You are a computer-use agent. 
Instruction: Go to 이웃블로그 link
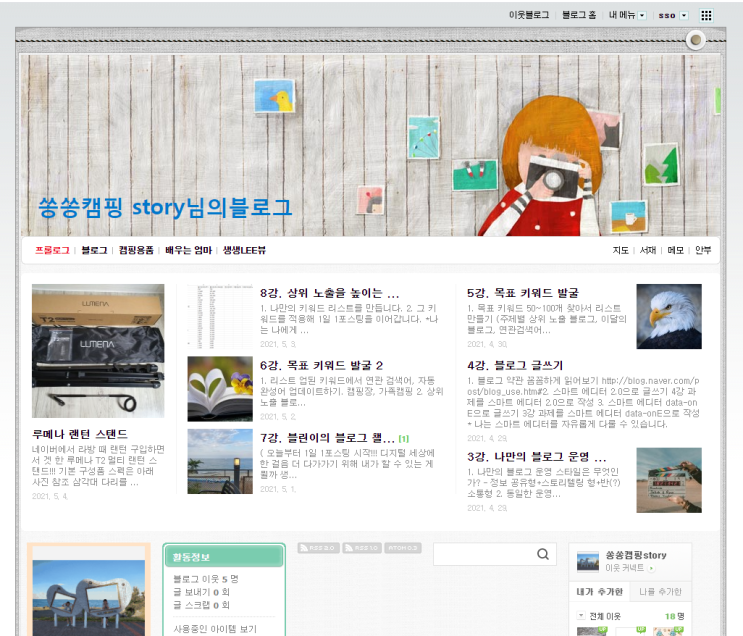click(x=529, y=15)
